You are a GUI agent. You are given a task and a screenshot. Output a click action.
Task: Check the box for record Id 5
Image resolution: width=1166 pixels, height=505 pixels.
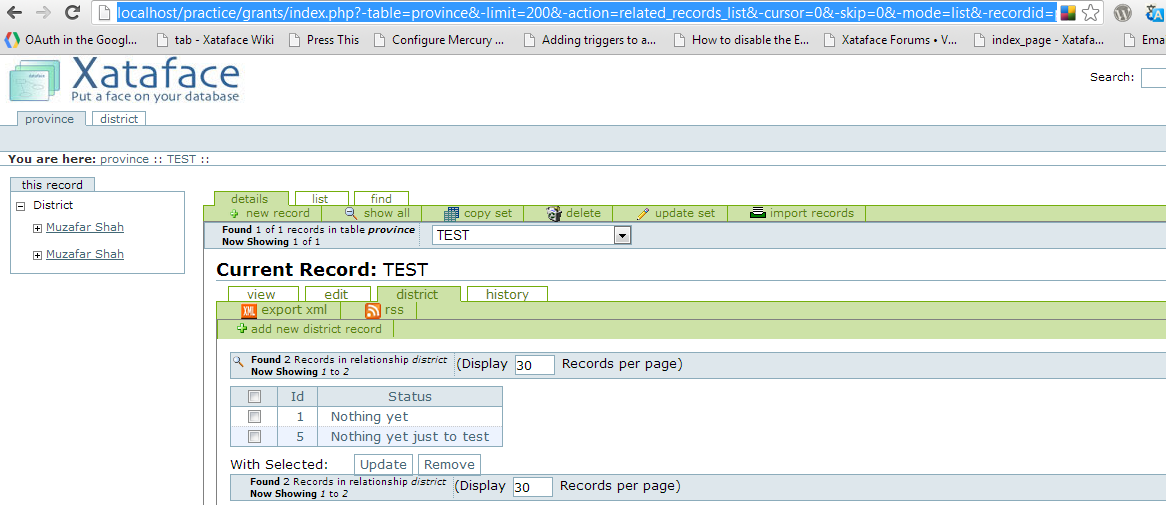(254, 437)
